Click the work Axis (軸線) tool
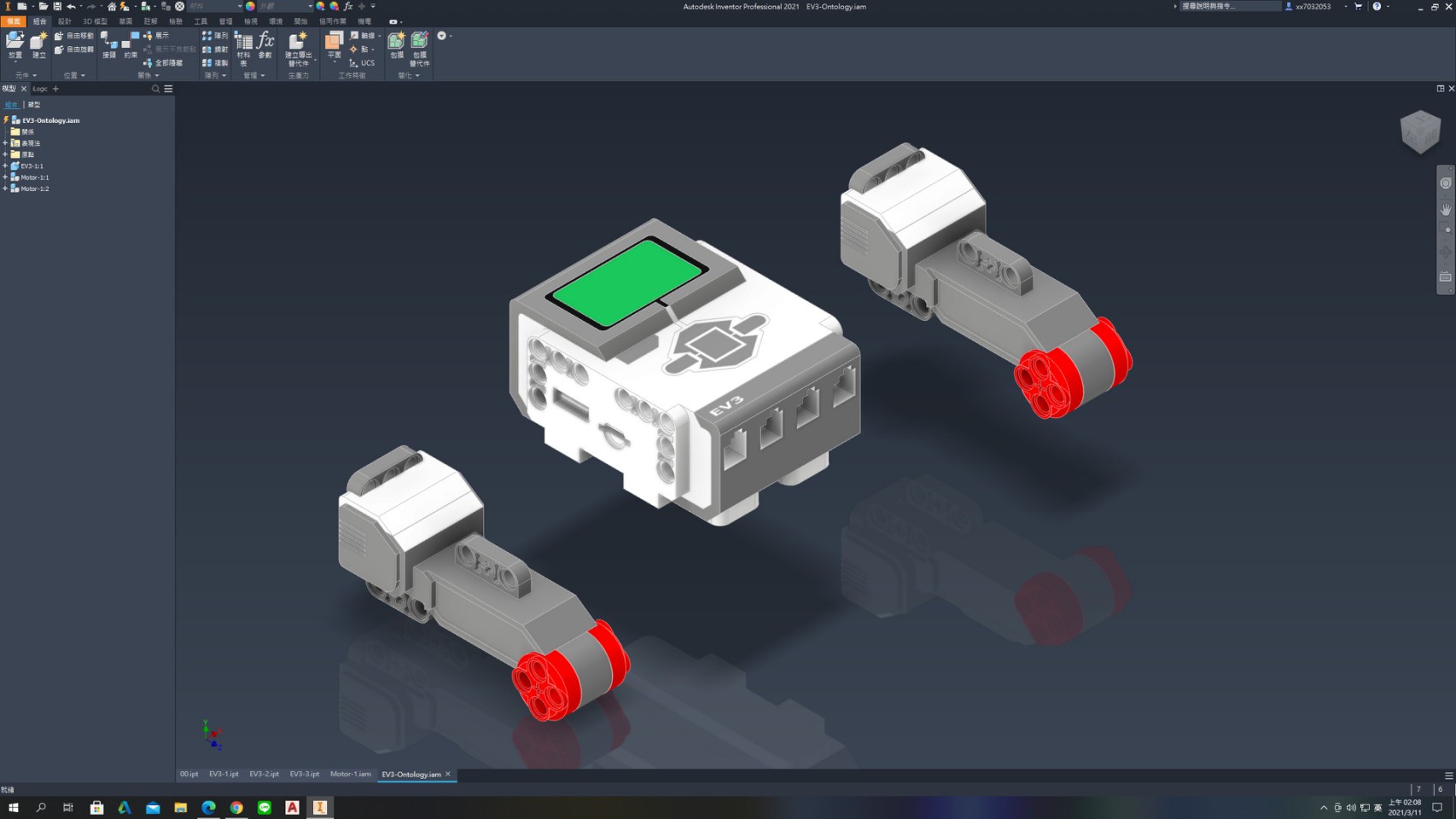Screen dimensions: 1456x819 click(x=364, y=36)
